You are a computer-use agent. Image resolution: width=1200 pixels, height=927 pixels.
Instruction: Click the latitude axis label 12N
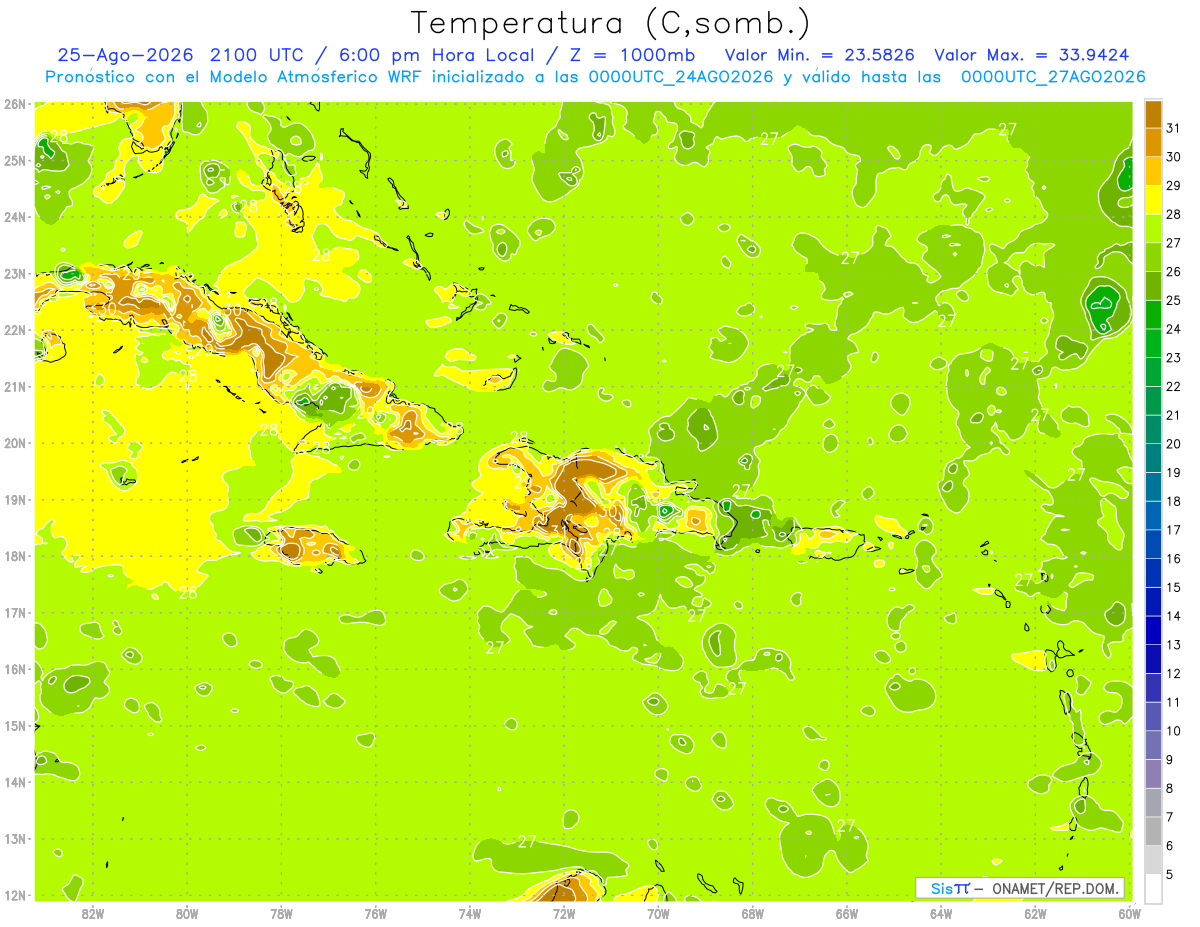15,895
